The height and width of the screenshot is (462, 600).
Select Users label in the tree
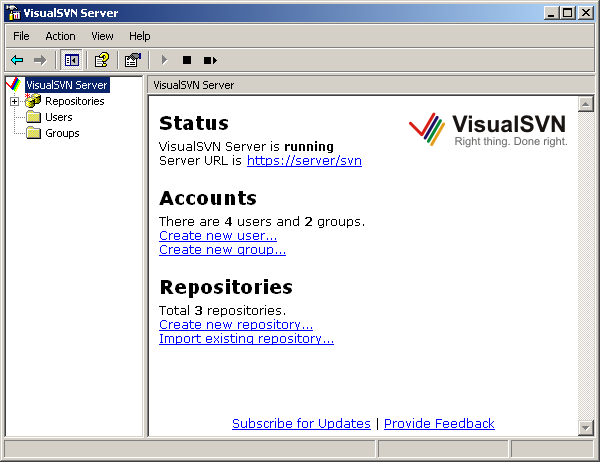tap(59, 117)
